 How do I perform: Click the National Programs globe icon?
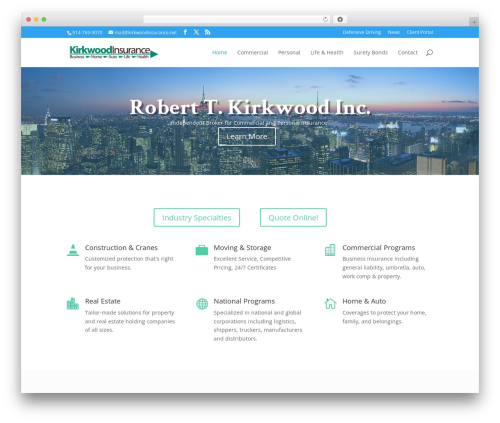click(202, 304)
